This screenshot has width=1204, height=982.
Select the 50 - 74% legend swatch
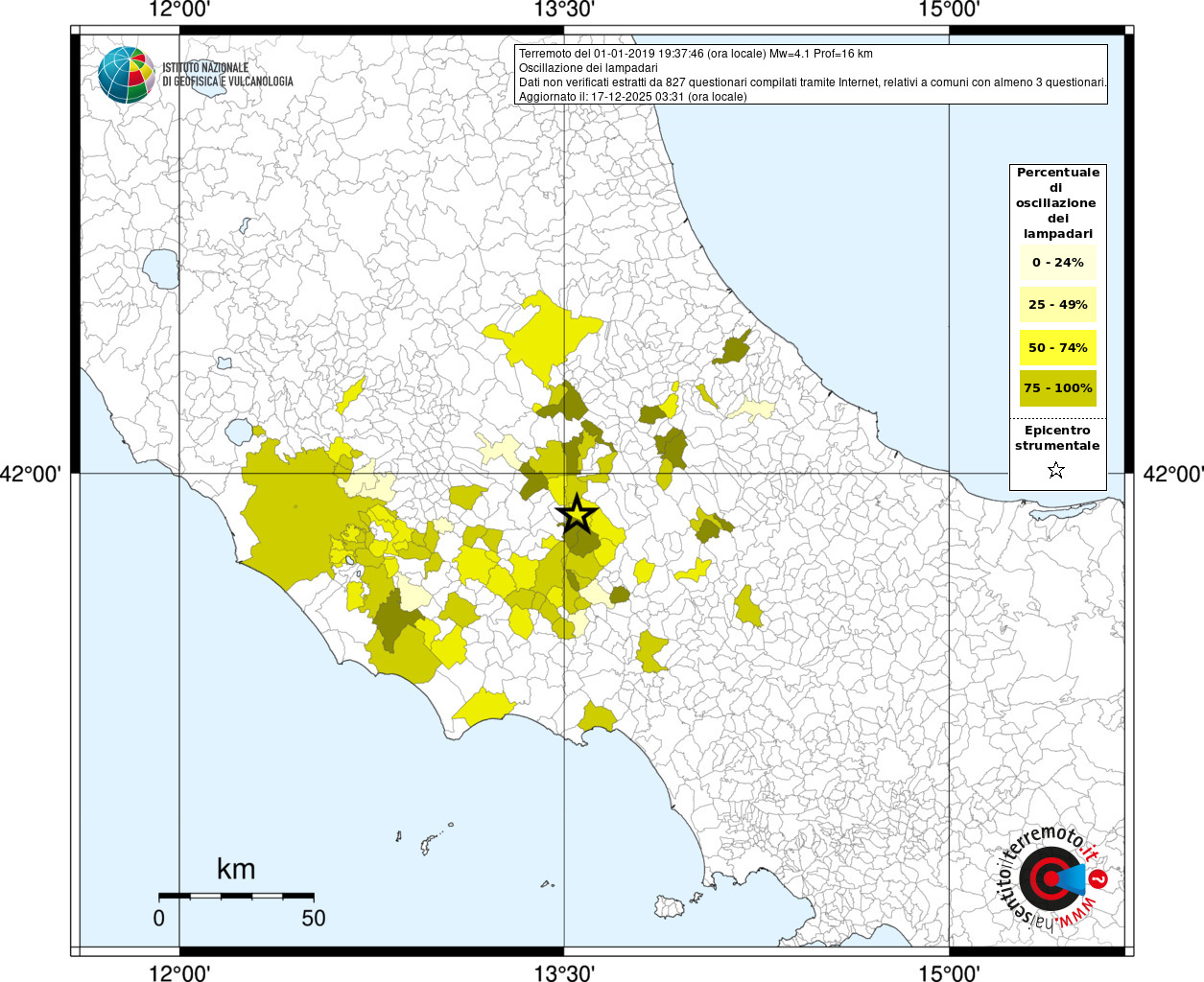(x=1057, y=347)
